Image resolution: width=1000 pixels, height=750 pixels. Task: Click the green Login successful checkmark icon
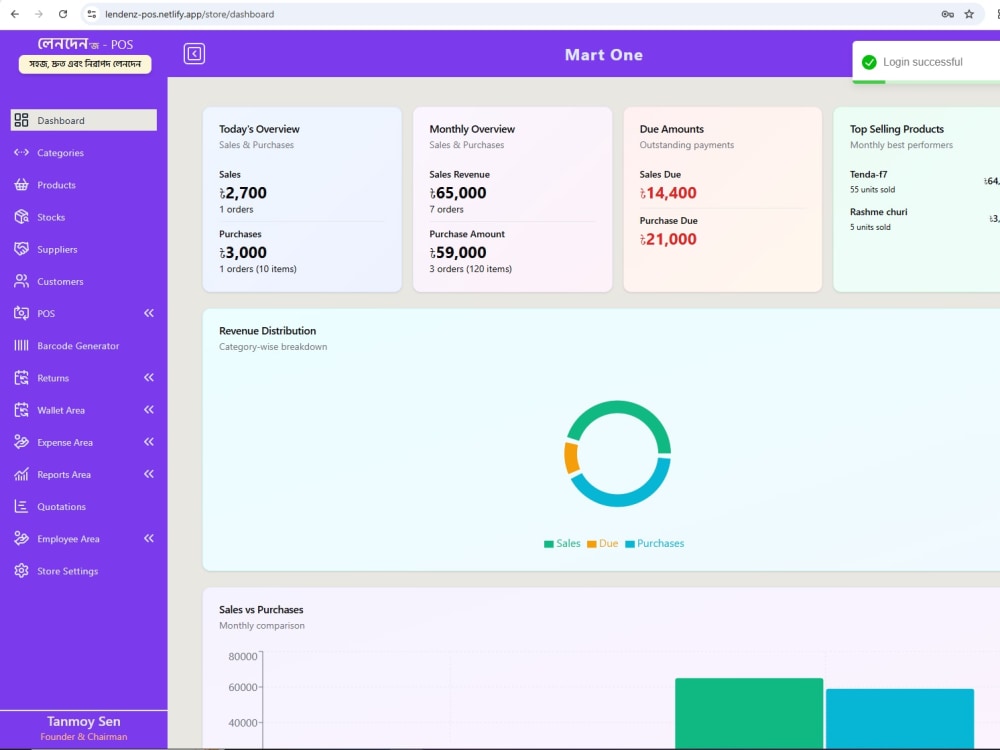pos(869,62)
